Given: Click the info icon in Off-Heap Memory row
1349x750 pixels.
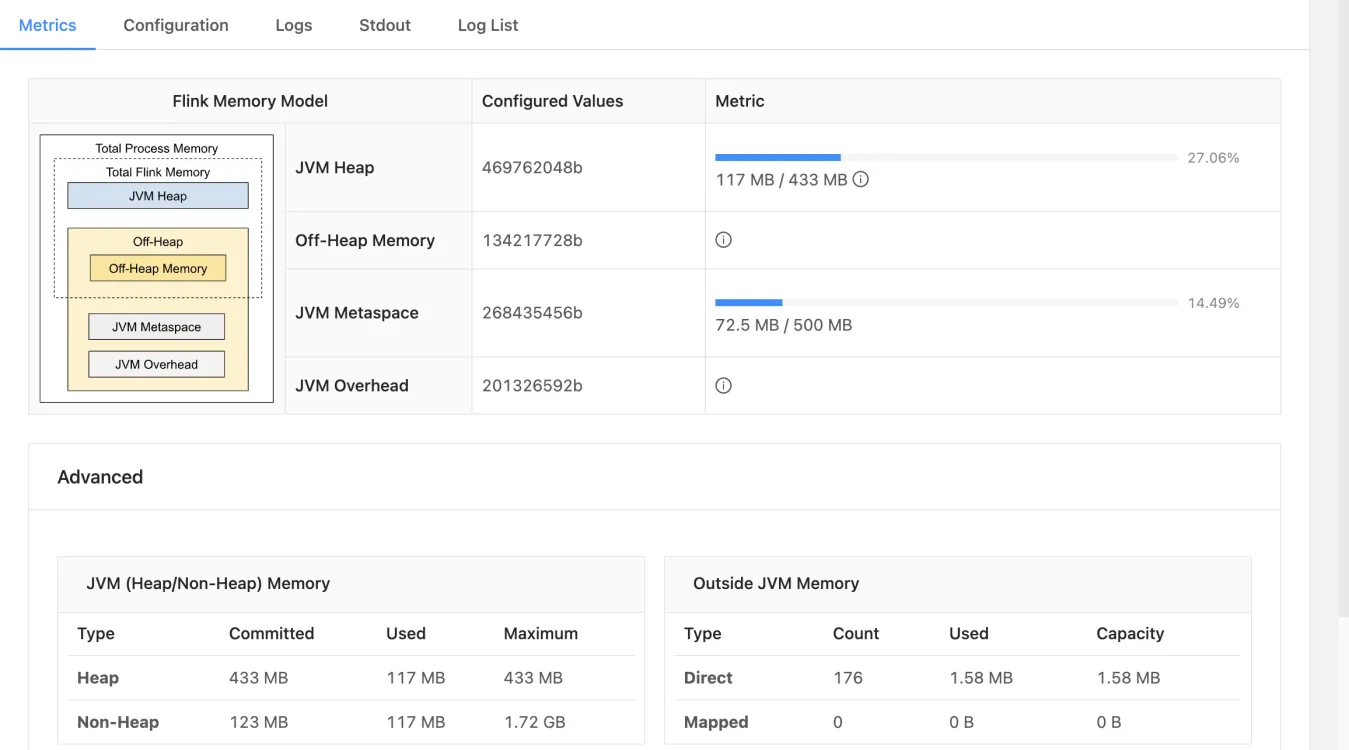Looking at the screenshot, I should click(724, 240).
